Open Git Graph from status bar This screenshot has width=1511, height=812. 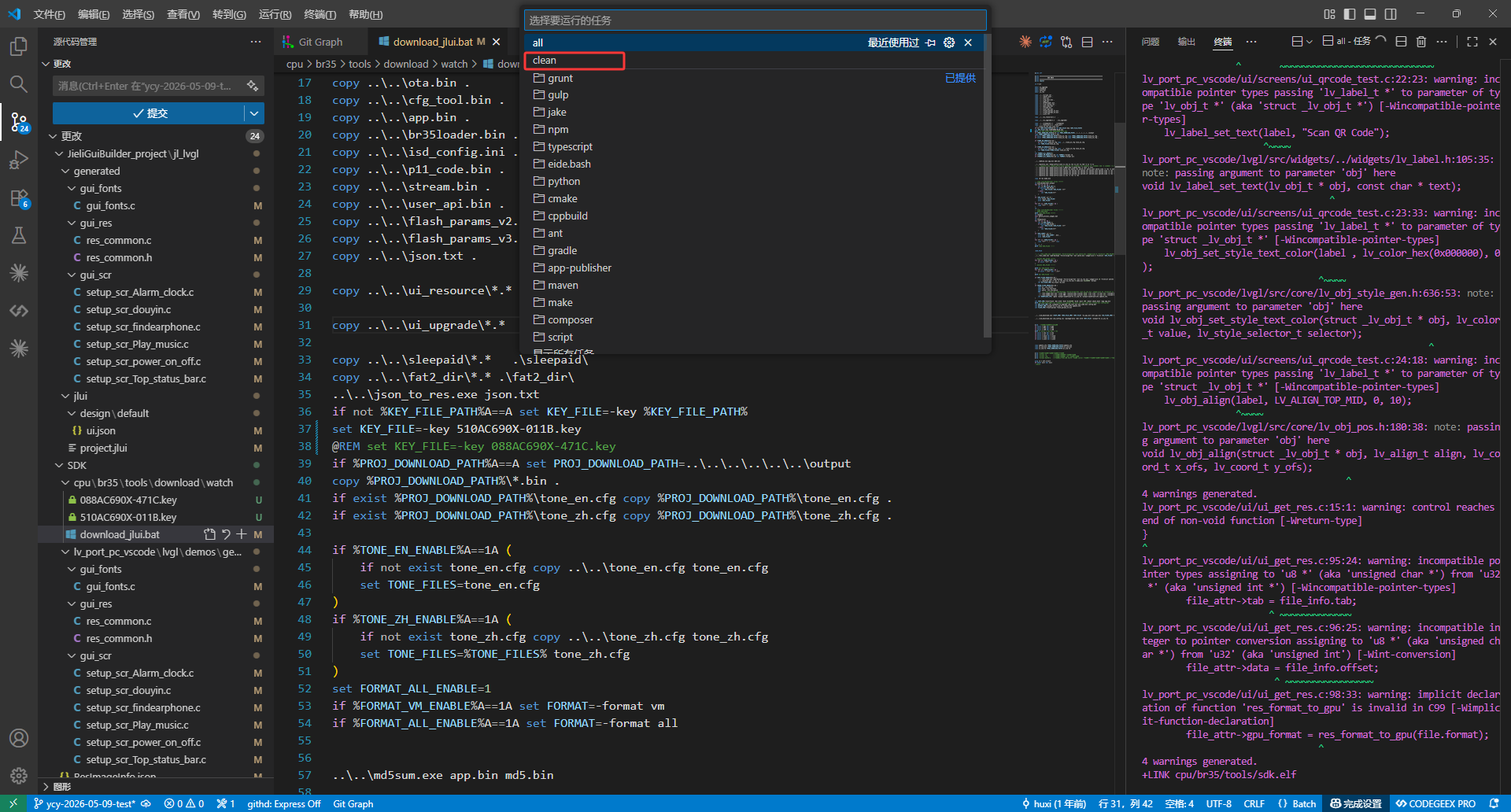point(353,803)
